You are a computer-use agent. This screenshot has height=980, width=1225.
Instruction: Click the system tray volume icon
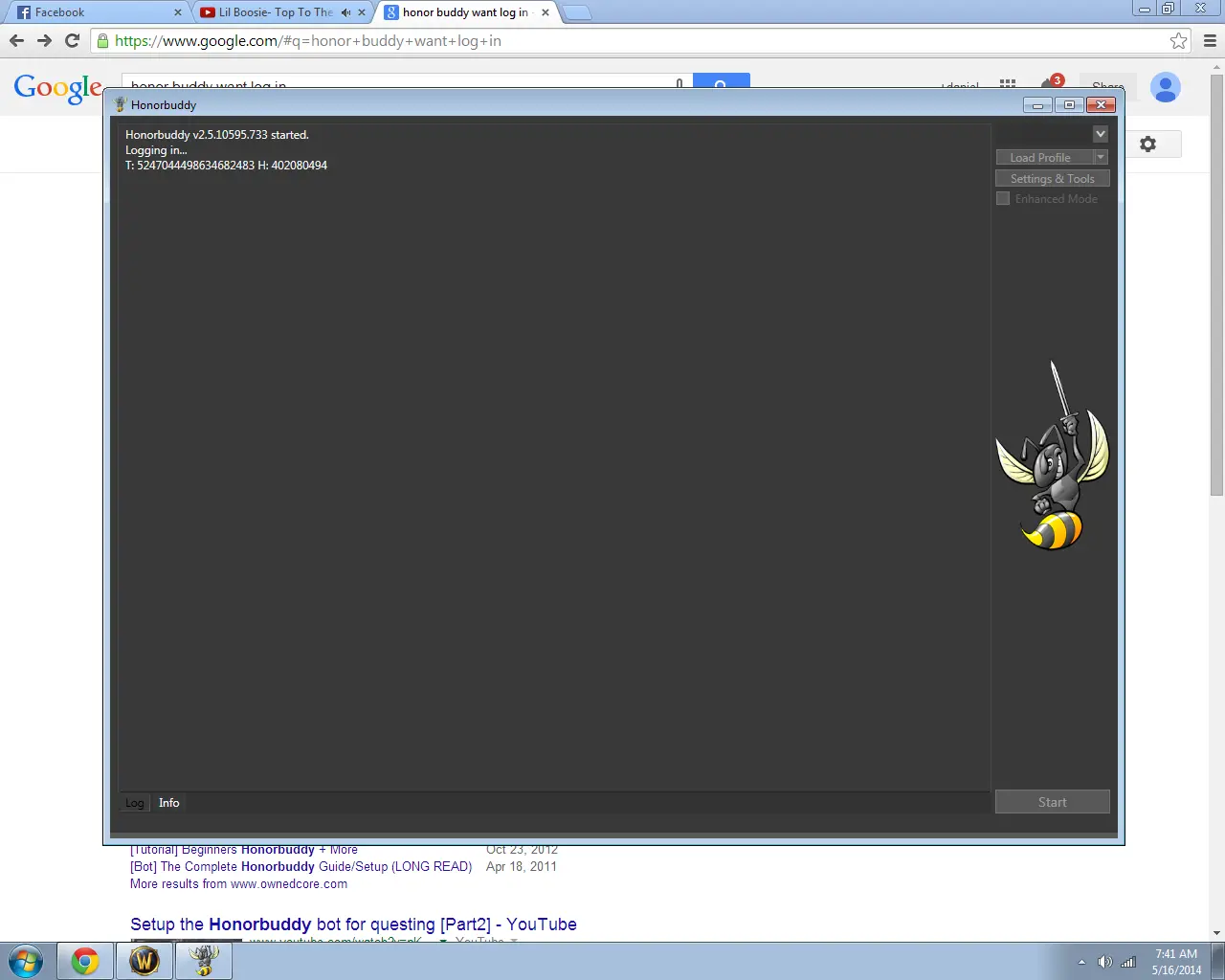tap(1104, 962)
